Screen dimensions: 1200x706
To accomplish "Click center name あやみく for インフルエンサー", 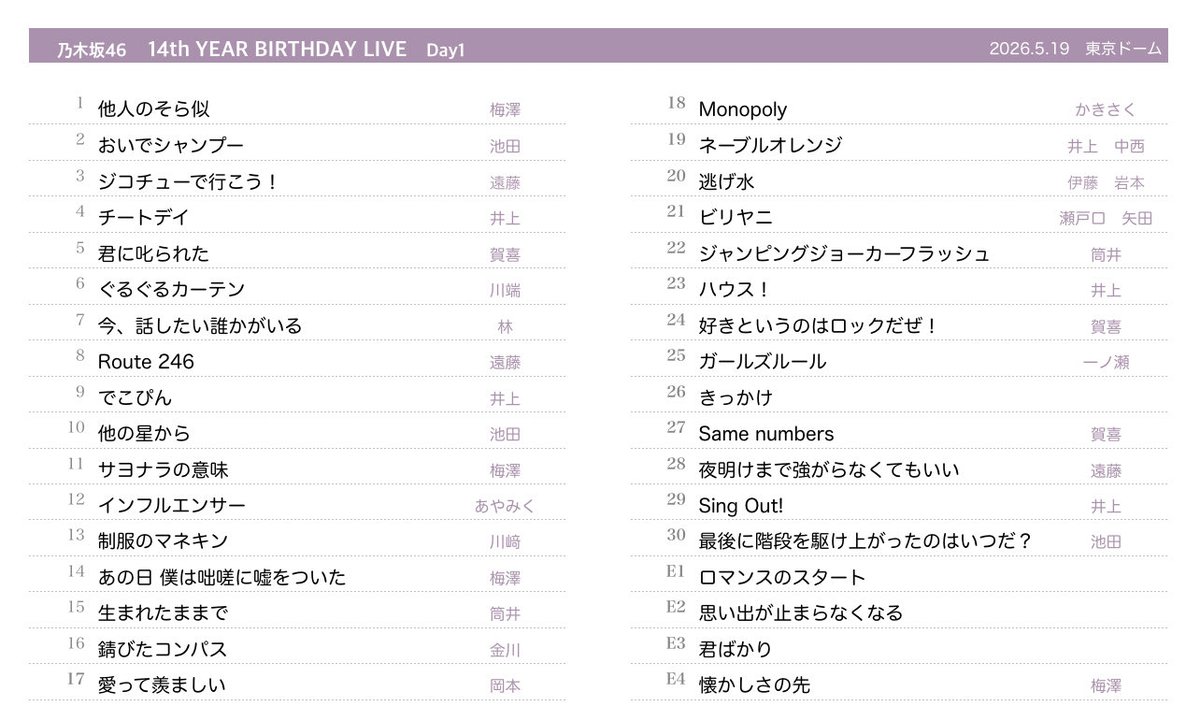I will click(505, 506).
